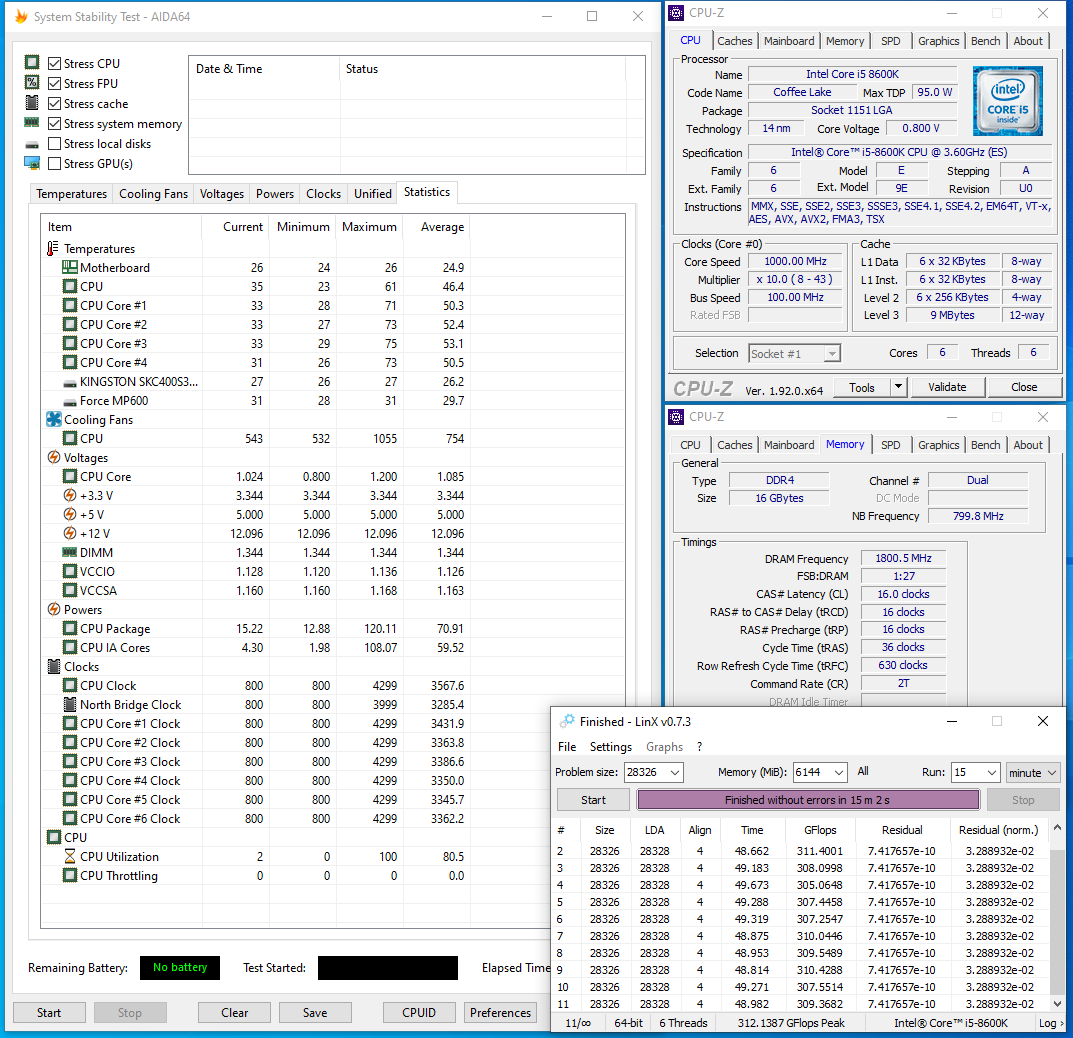Click the GFlops column header in LinX
The width and height of the screenshot is (1073, 1038).
820,830
